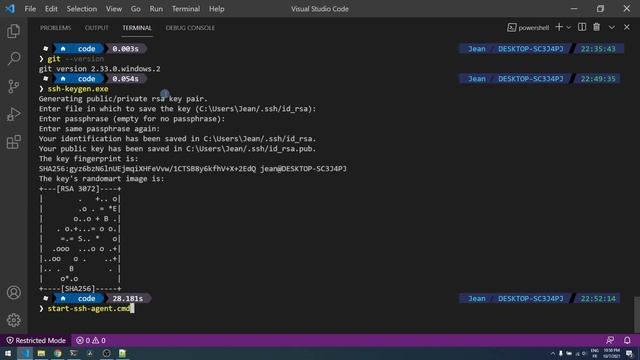Open the Search view in the activity bar
This screenshot has height=360, width=640.
point(13,59)
